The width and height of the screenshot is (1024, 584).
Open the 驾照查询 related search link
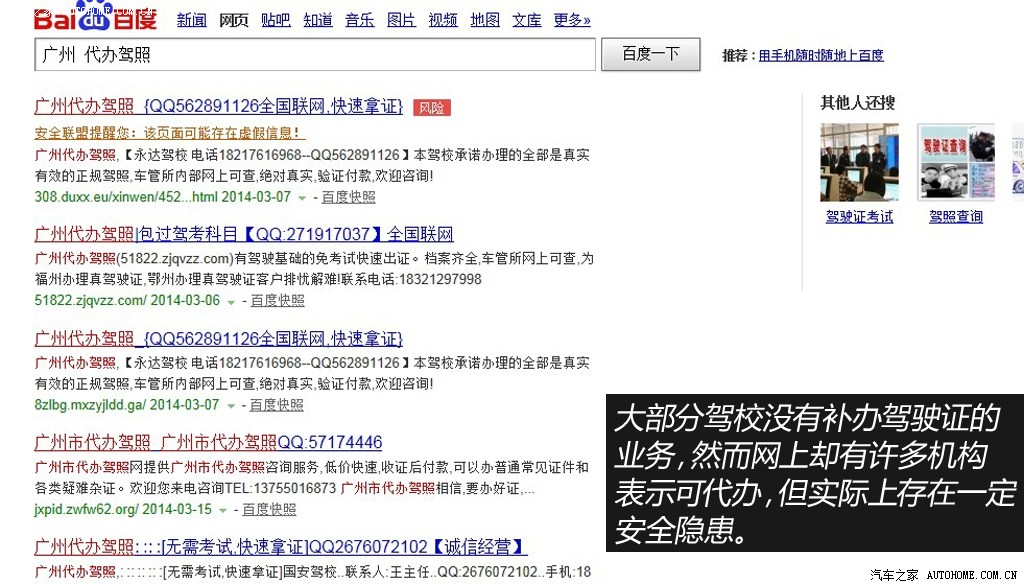pos(956,216)
